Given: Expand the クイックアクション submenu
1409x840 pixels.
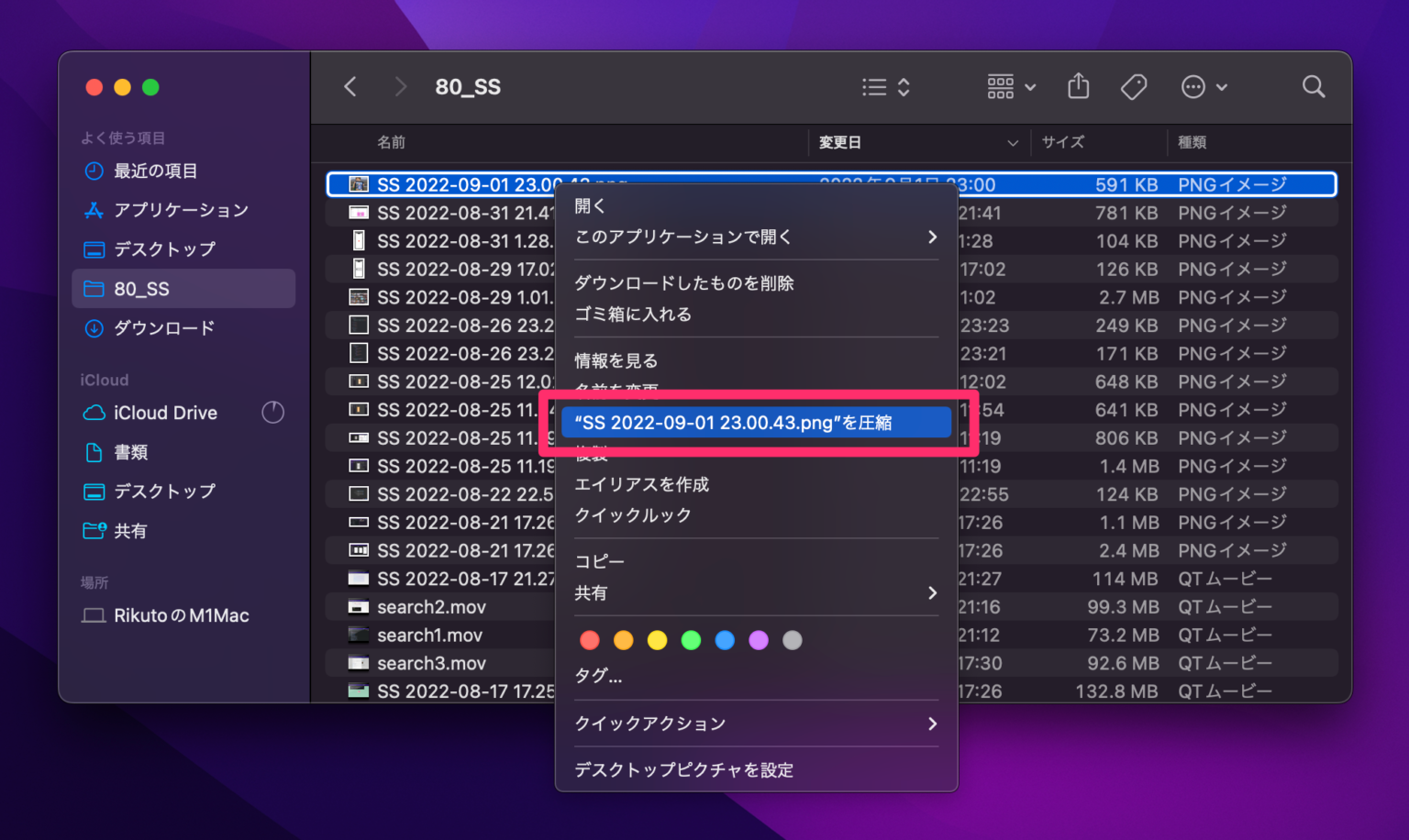Looking at the screenshot, I should (x=650, y=724).
